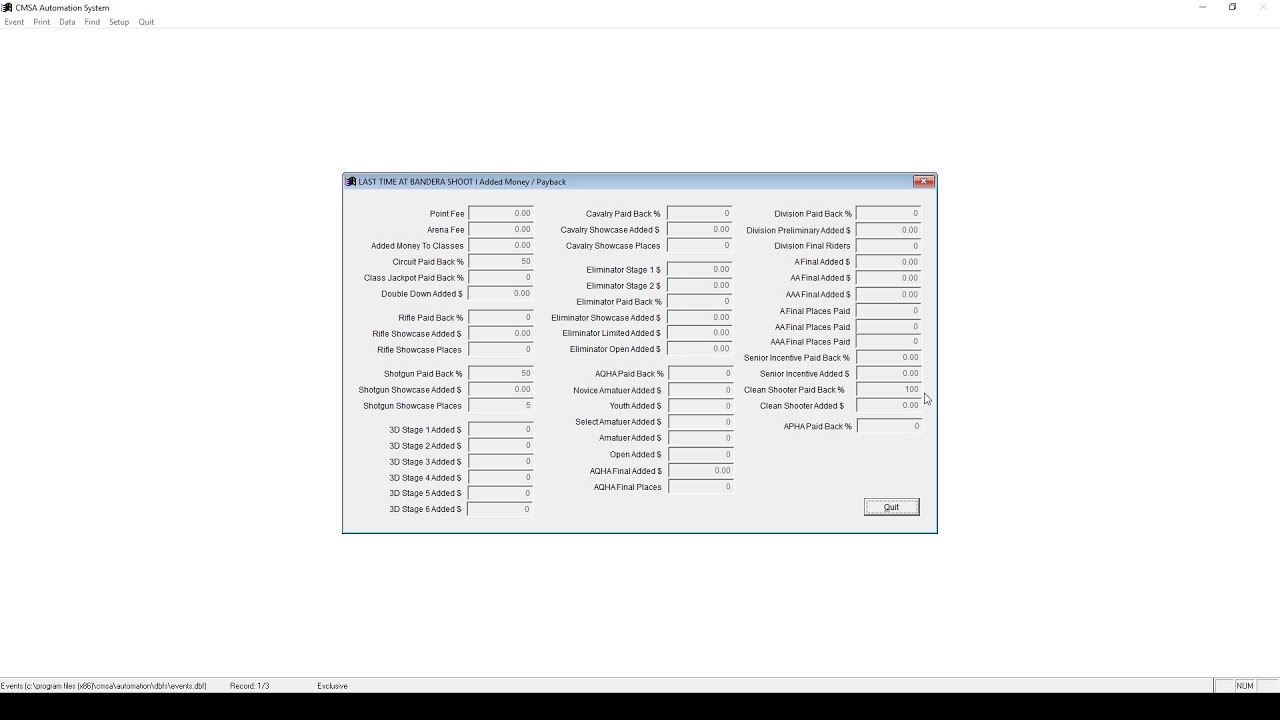Click the Exclusive status bar text
1280x720 pixels.
[x=332, y=686]
